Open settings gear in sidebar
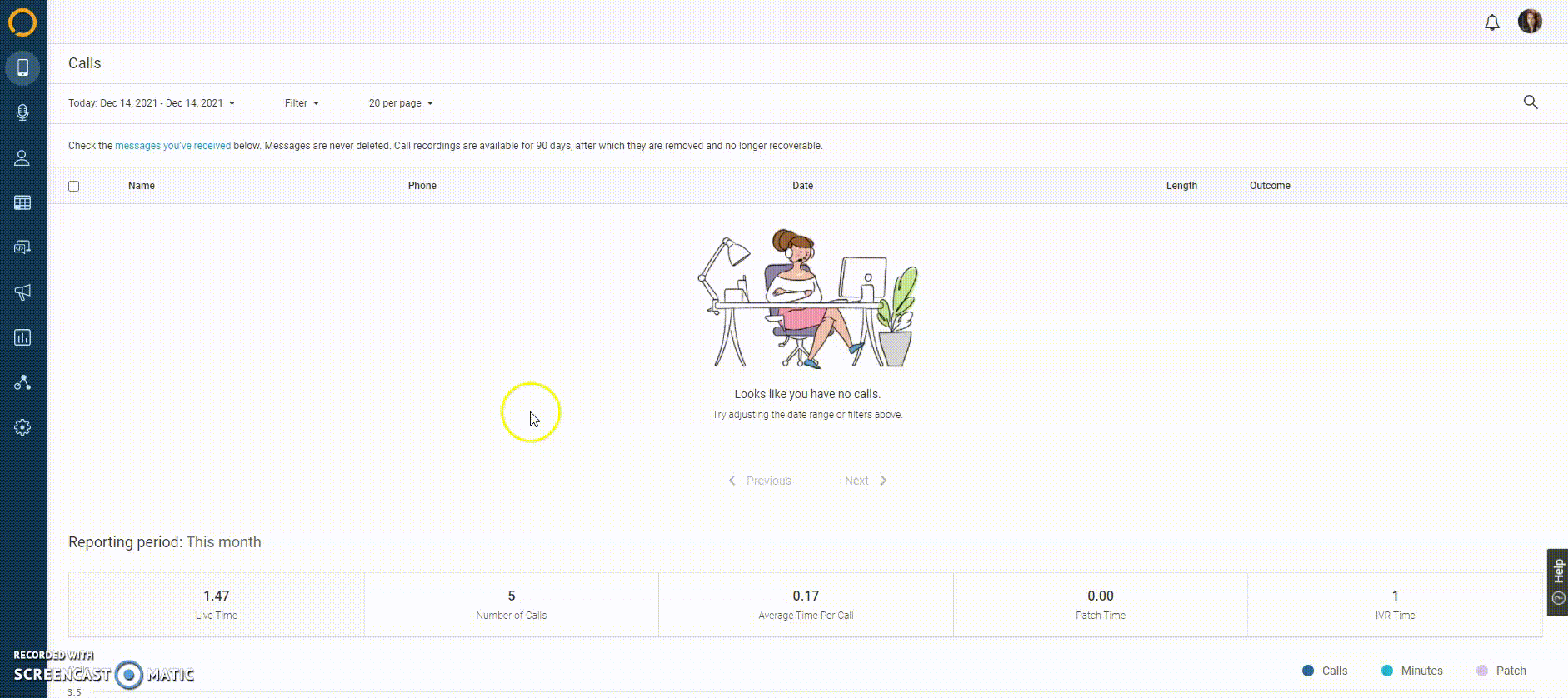This screenshot has height=698, width=1568. tap(22, 427)
